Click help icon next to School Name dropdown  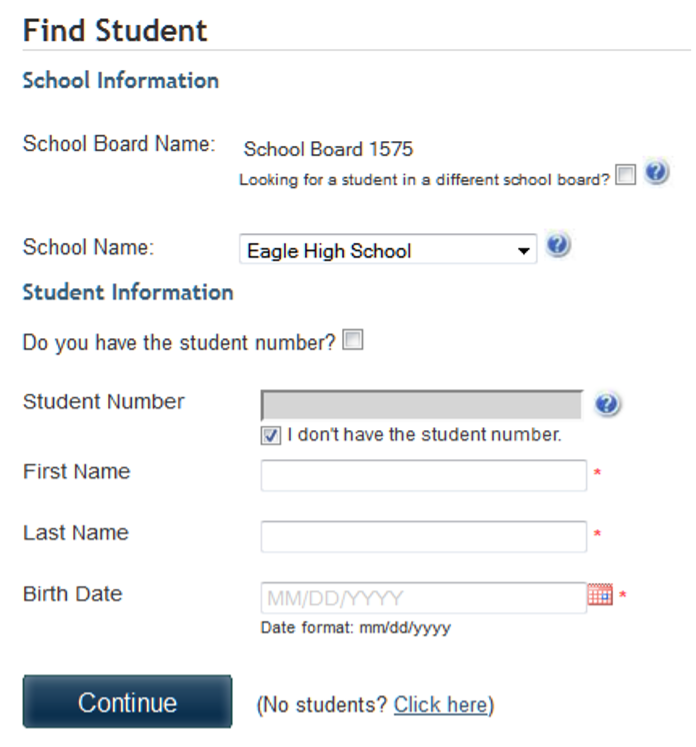[558, 246]
